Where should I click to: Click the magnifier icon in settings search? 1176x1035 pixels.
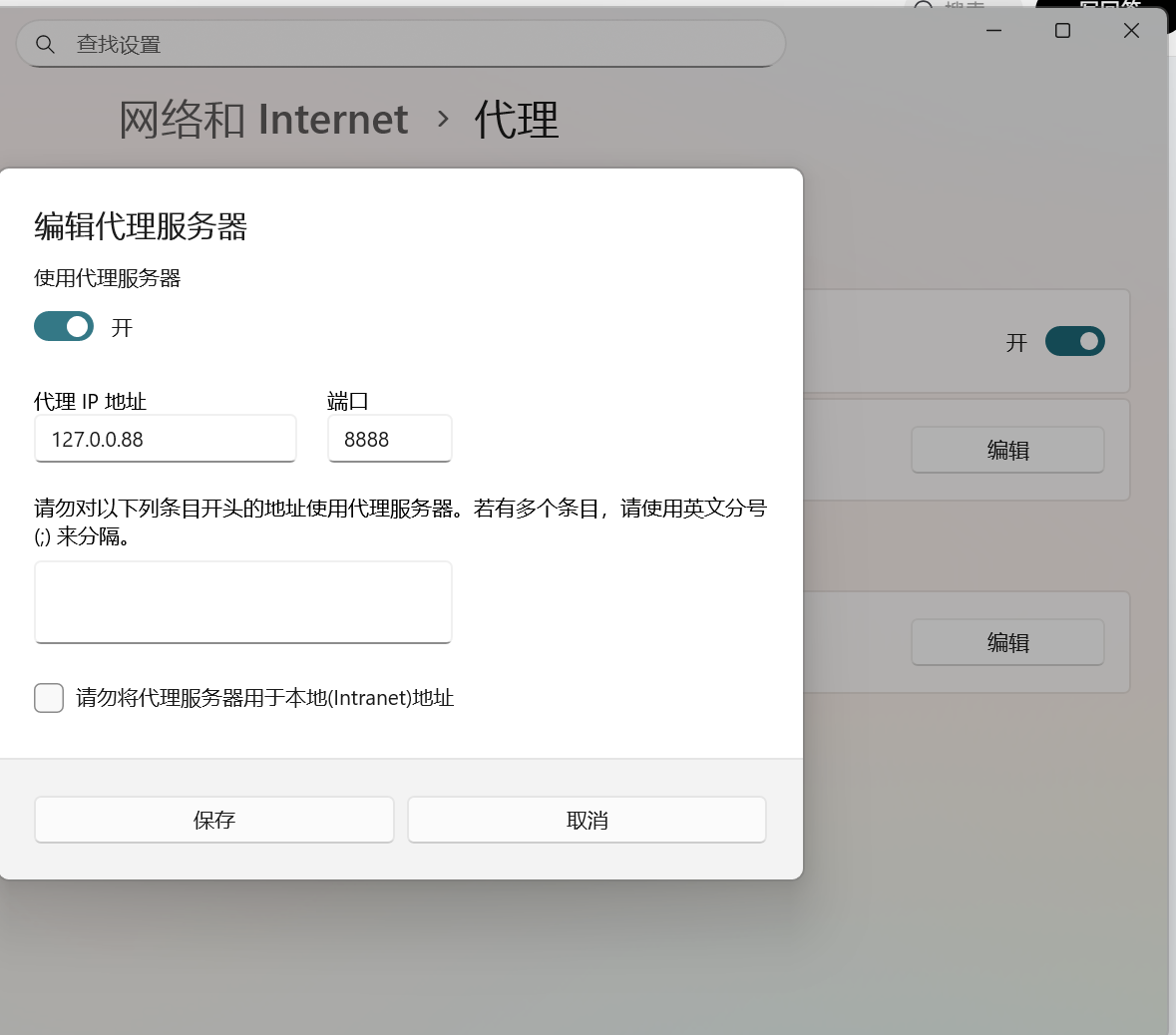pyautogui.click(x=45, y=44)
